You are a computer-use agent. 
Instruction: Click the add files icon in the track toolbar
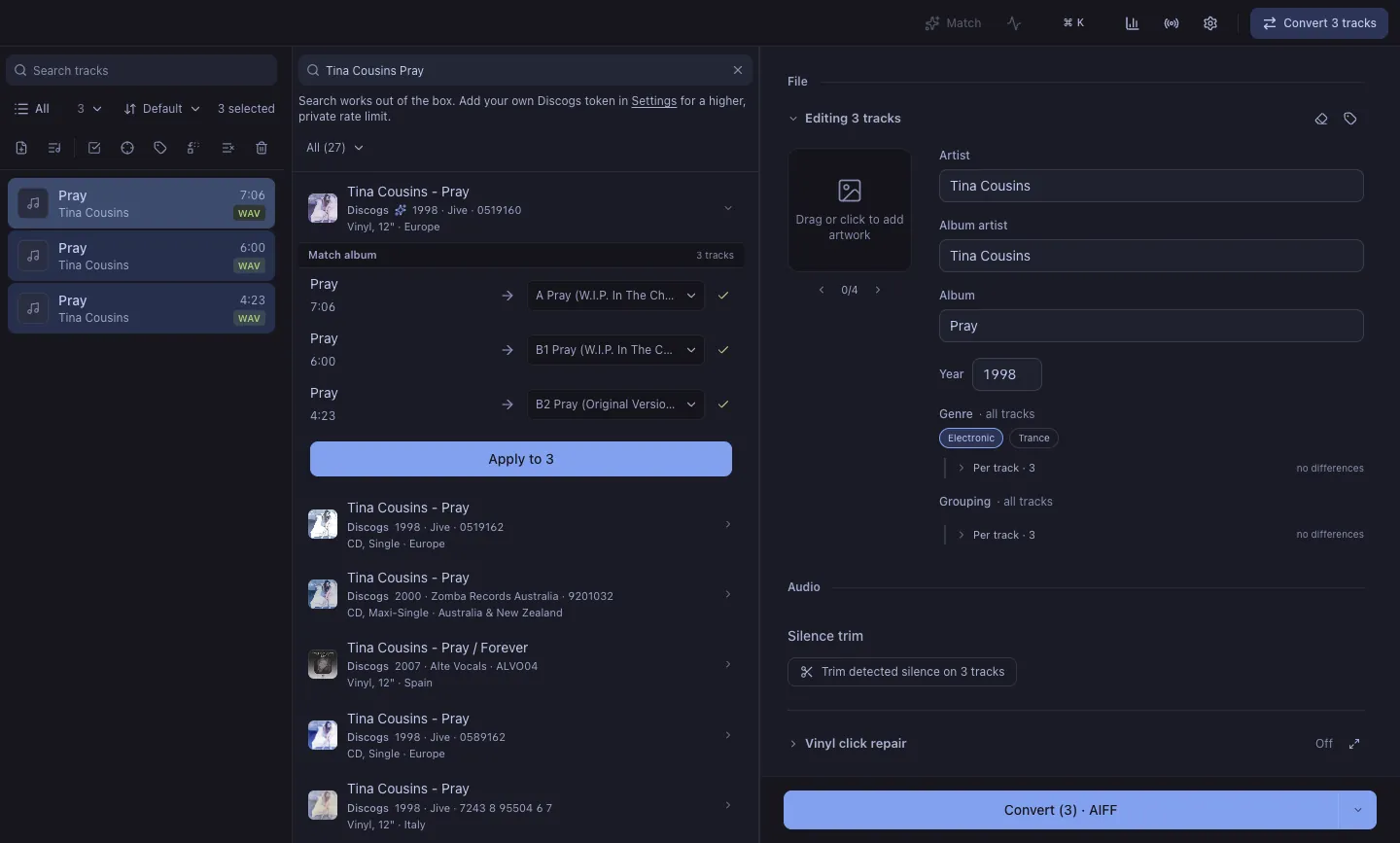click(x=21, y=148)
